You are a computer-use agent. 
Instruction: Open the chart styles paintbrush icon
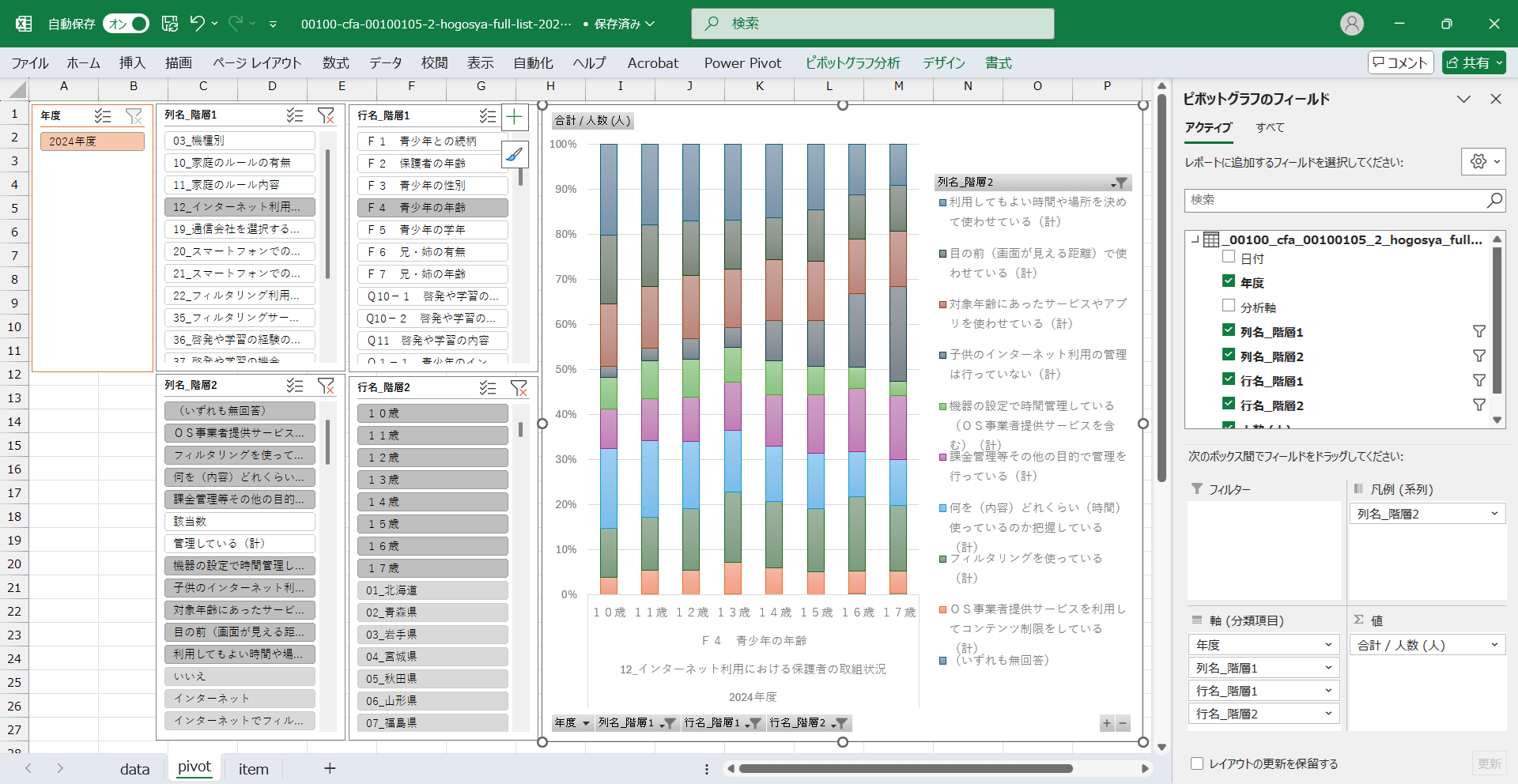tap(515, 155)
